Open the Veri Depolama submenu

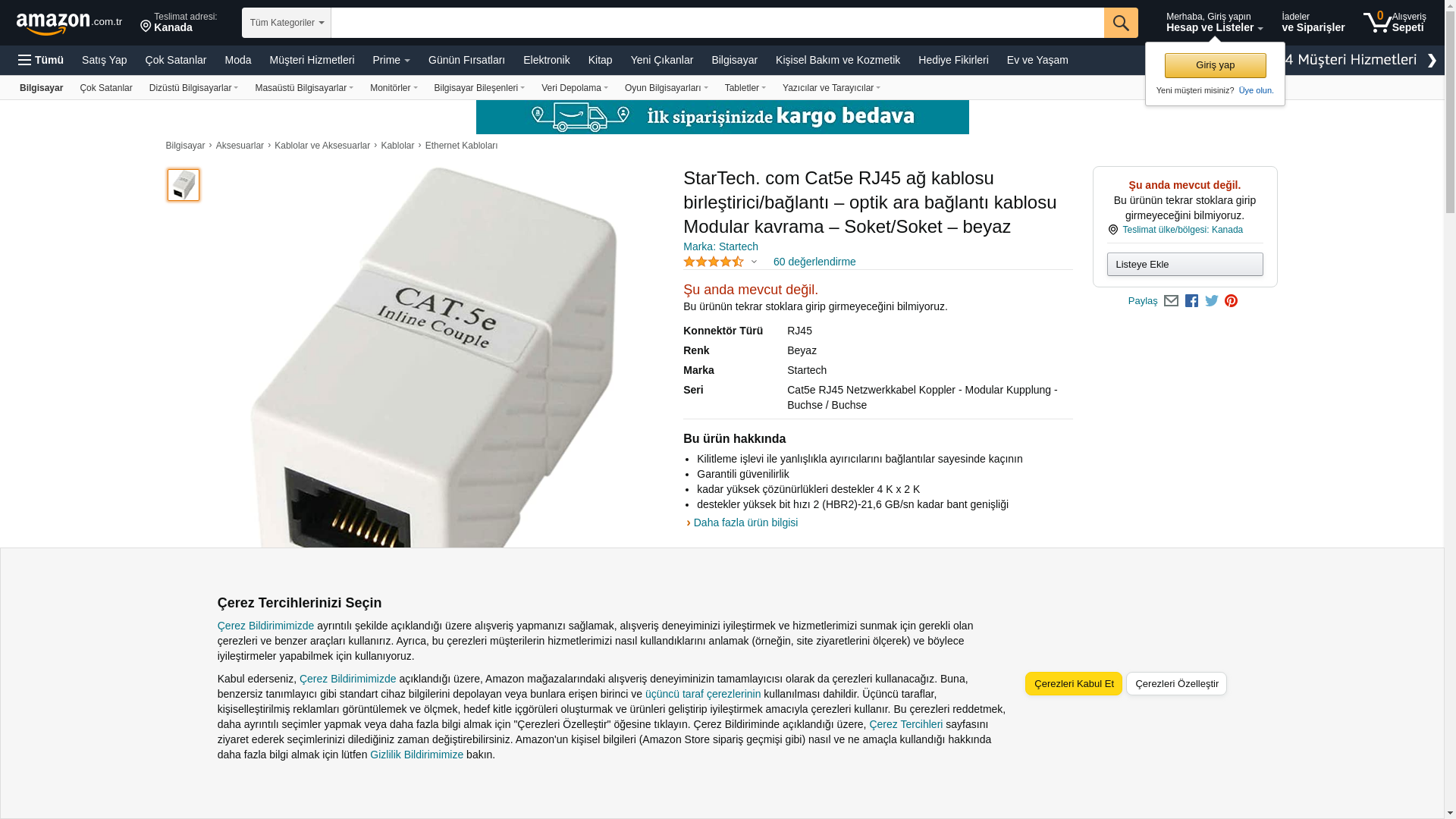pyautogui.click(x=574, y=88)
